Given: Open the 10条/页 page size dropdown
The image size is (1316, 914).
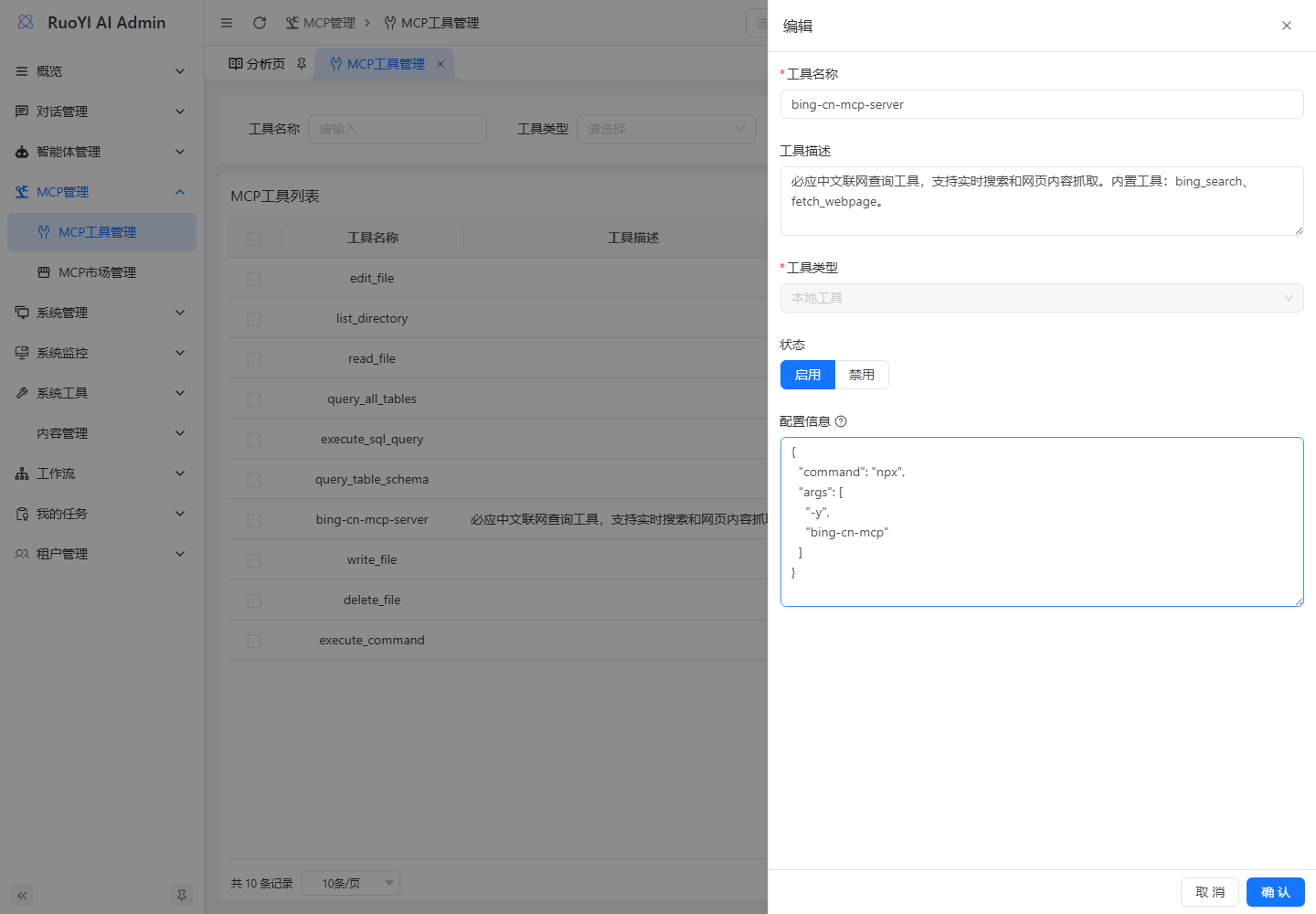Looking at the screenshot, I should click(351, 883).
